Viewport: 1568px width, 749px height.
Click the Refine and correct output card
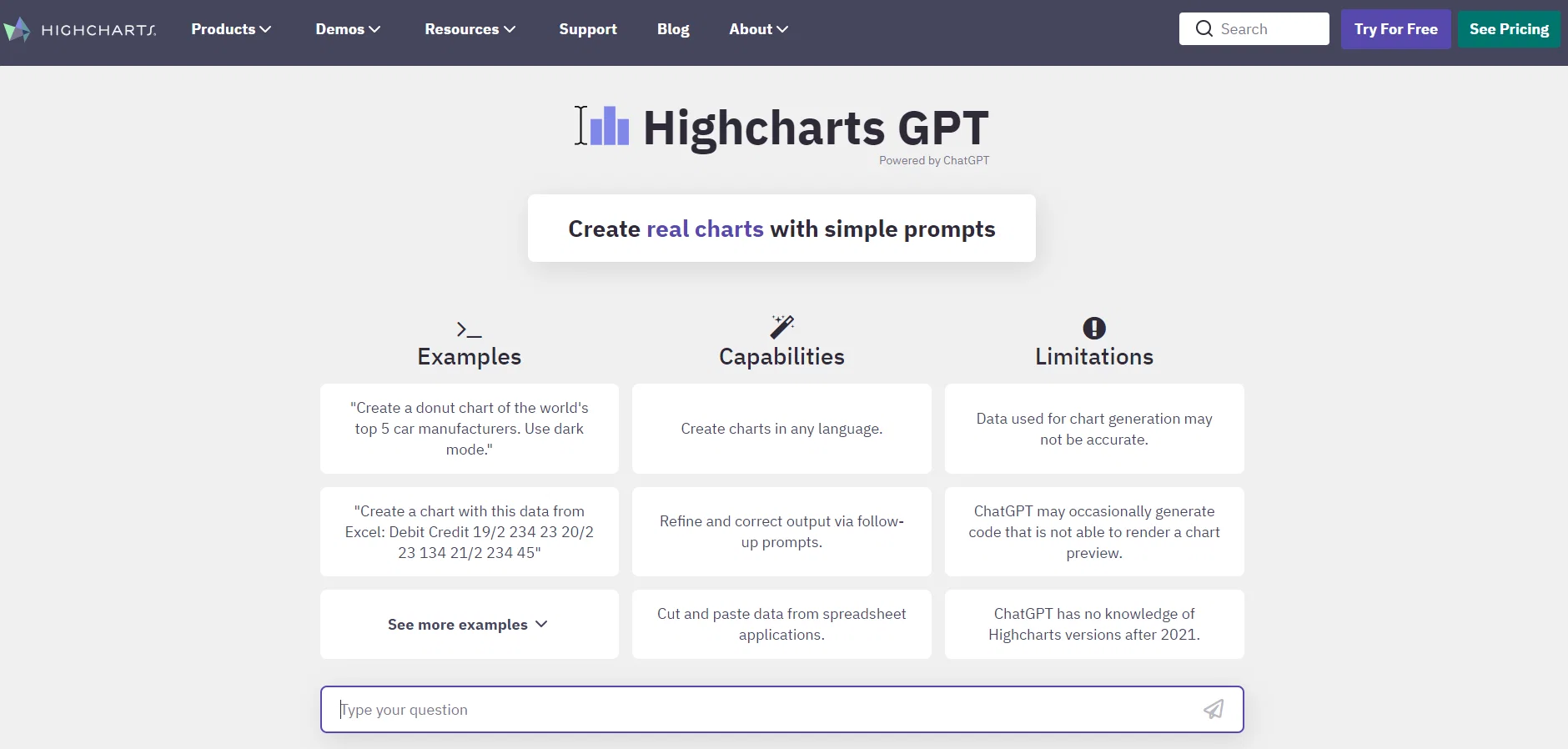coord(781,532)
